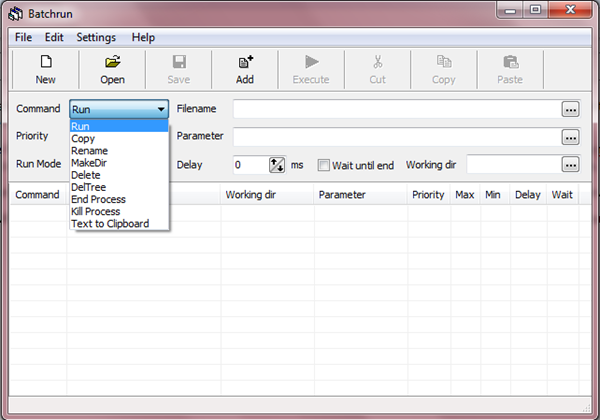Viewport: 600px width, 420px height.
Task: Click the Batchrun title bar app icon
Action: [x=16, y=14]
